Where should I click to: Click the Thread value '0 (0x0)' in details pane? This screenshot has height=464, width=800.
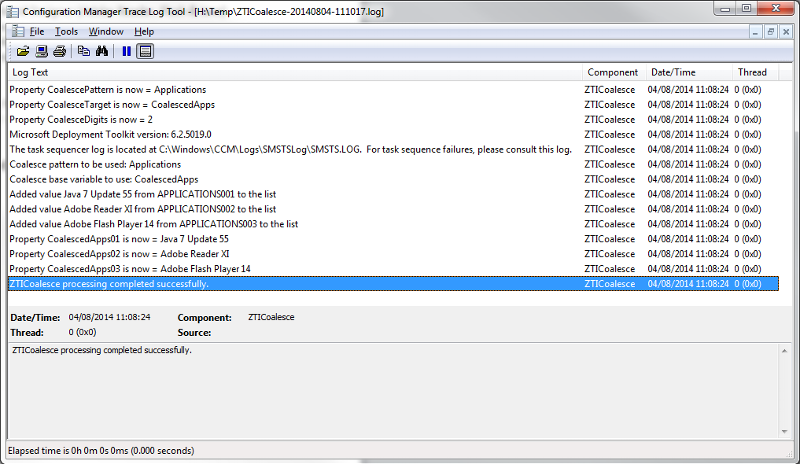point(82,332)
